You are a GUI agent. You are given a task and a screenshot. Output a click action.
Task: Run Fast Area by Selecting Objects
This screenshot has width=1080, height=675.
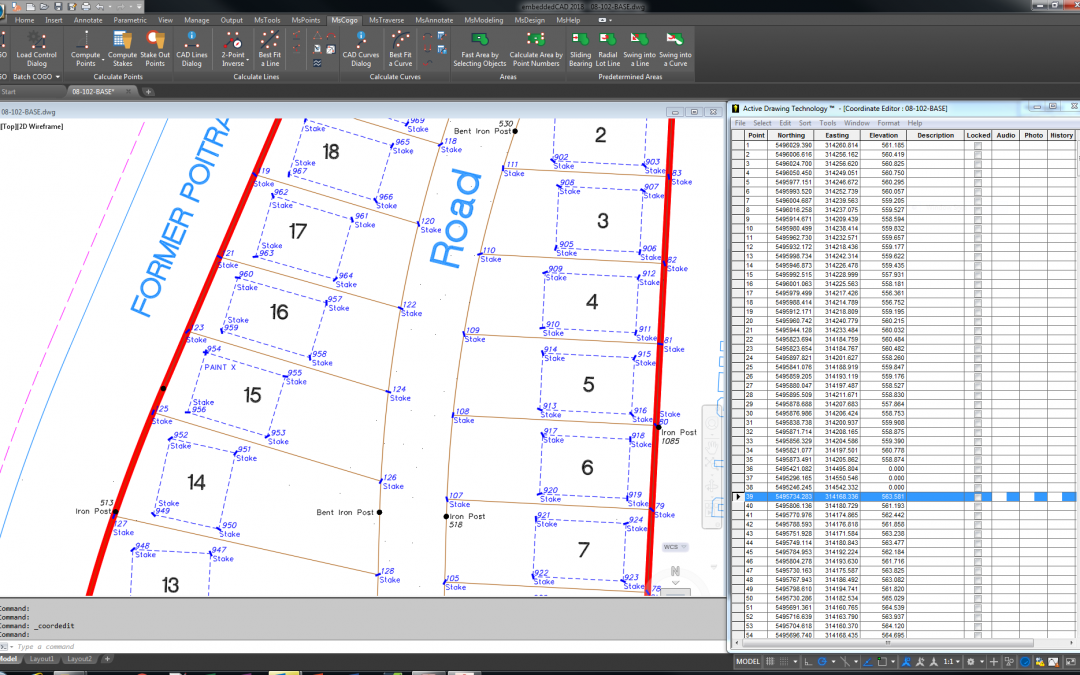(480, 47)
